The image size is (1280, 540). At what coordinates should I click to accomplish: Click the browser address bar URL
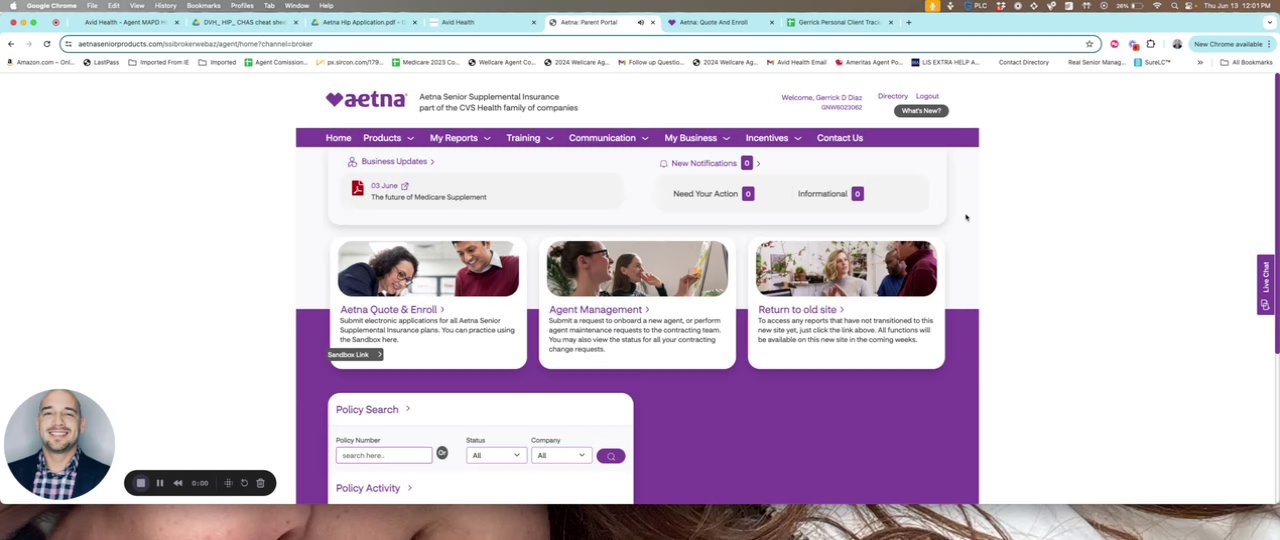pyautogui.click(x=195, y=44)
